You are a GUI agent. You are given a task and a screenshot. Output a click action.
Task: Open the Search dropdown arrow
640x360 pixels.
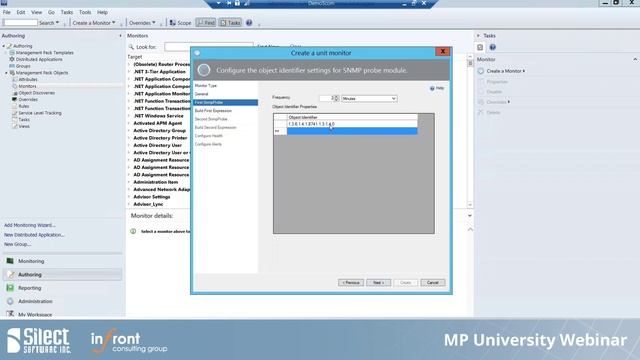58,23
